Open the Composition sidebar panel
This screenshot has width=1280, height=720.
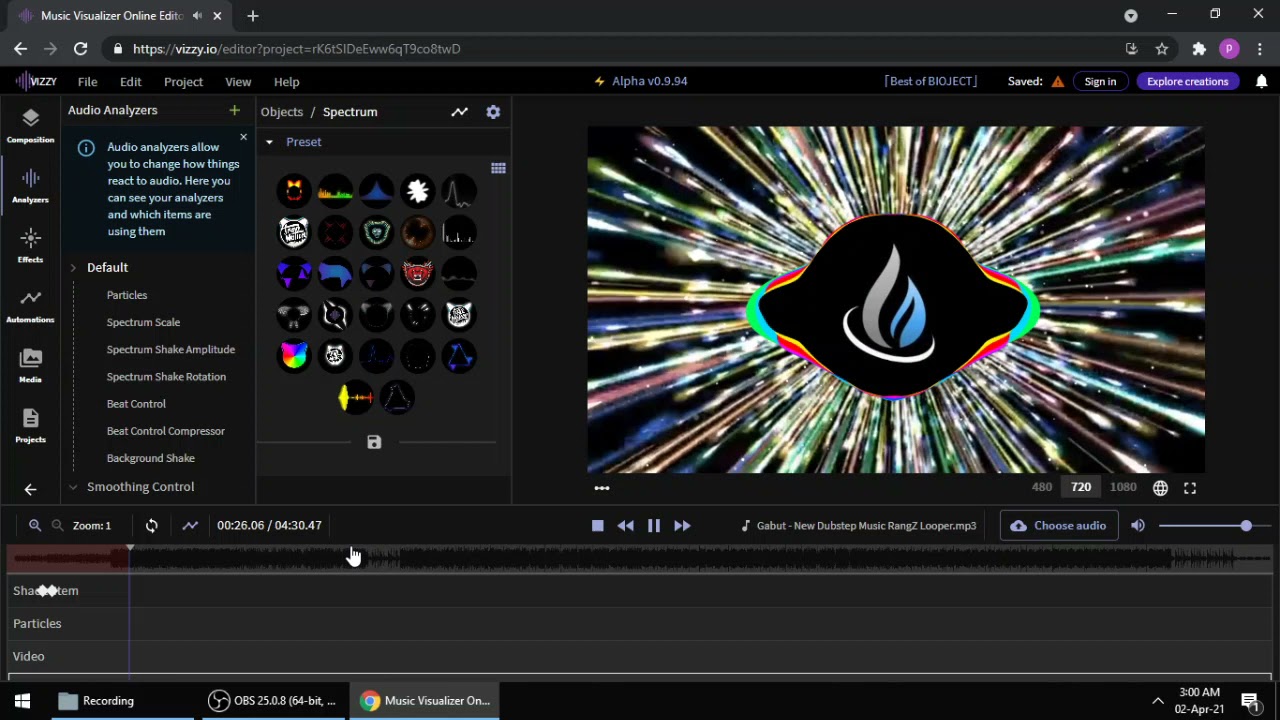point(30,125)
